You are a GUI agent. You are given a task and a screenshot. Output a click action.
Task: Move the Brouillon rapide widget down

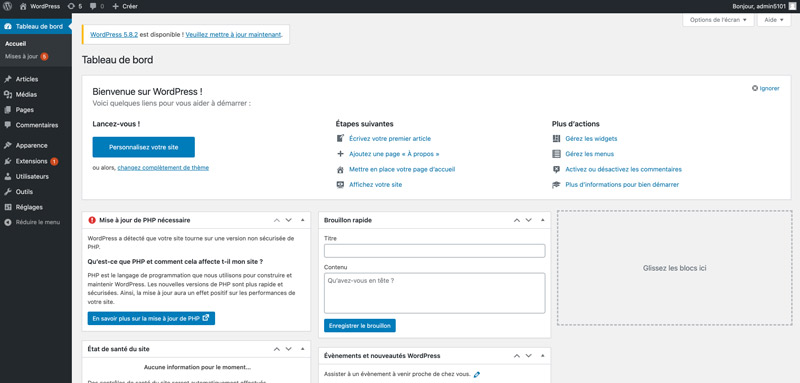tap(529, 220)
